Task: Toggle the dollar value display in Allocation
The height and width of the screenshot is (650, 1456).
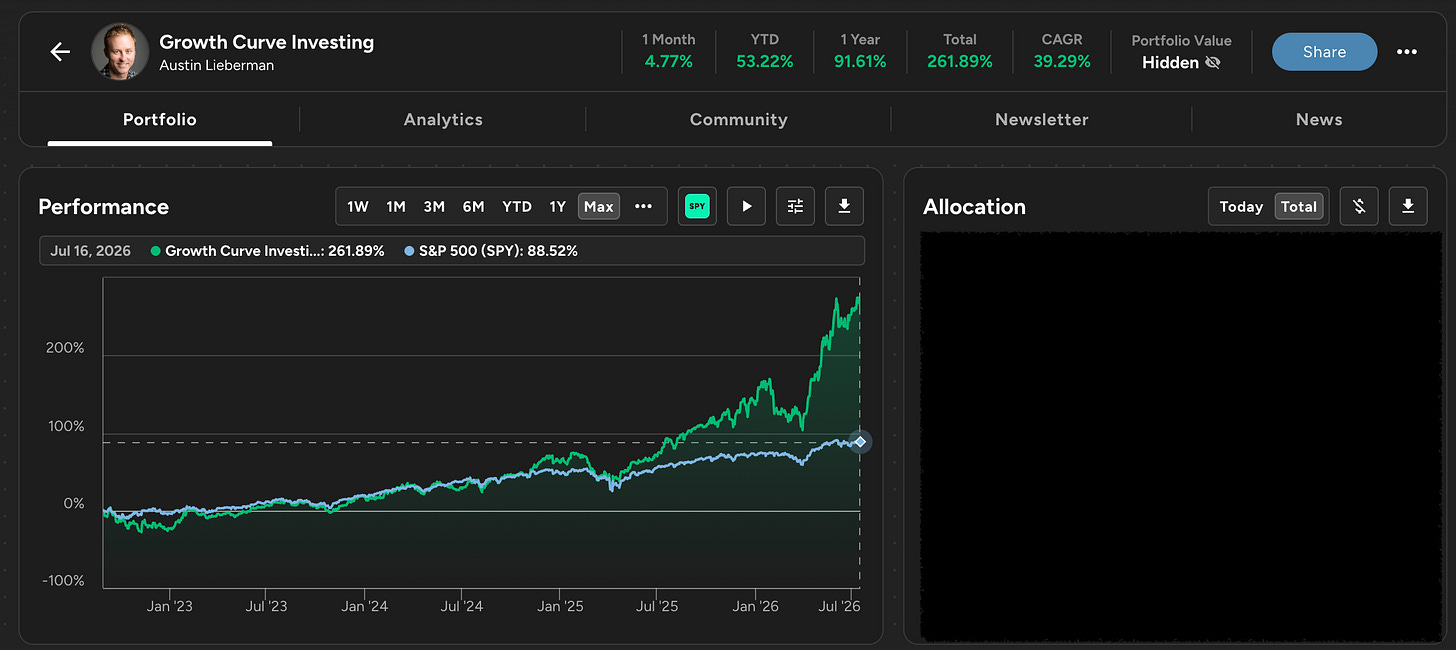Action: tap(1359, 206)
